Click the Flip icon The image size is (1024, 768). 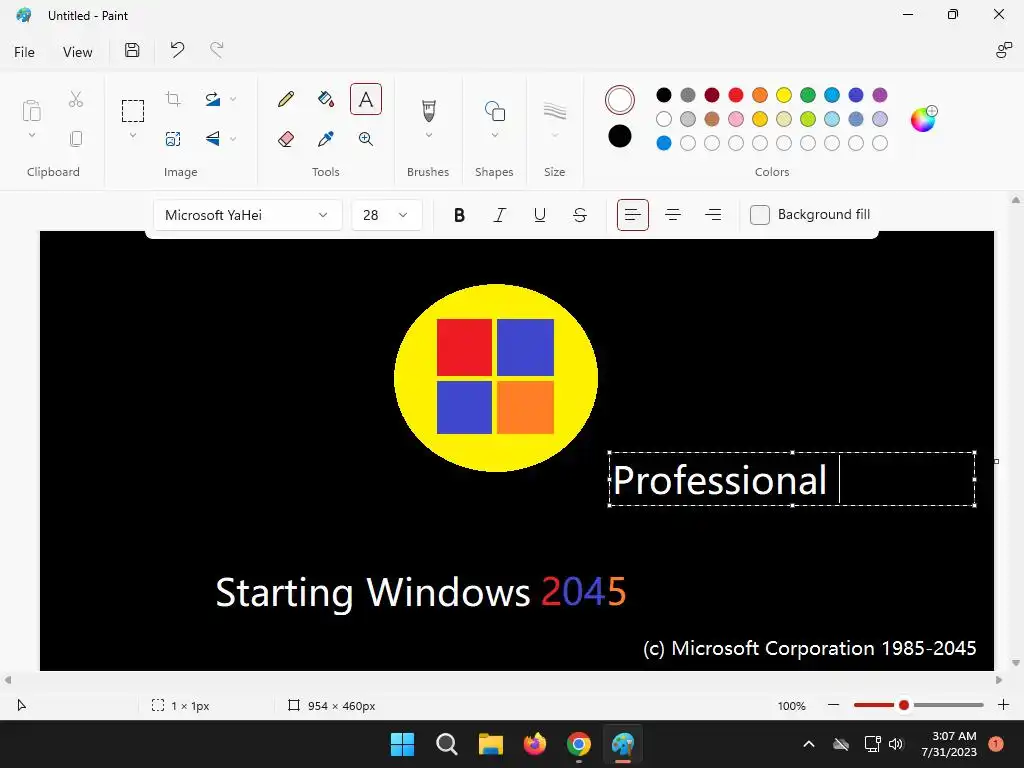tap(212, 138)
